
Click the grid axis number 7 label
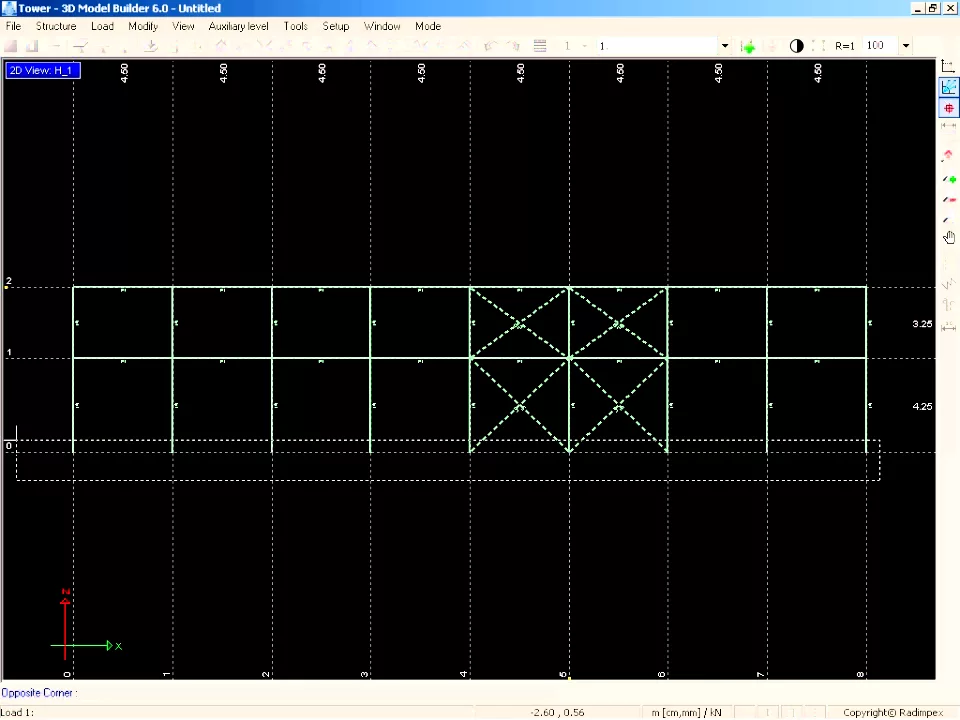click(x=760, y=674)
